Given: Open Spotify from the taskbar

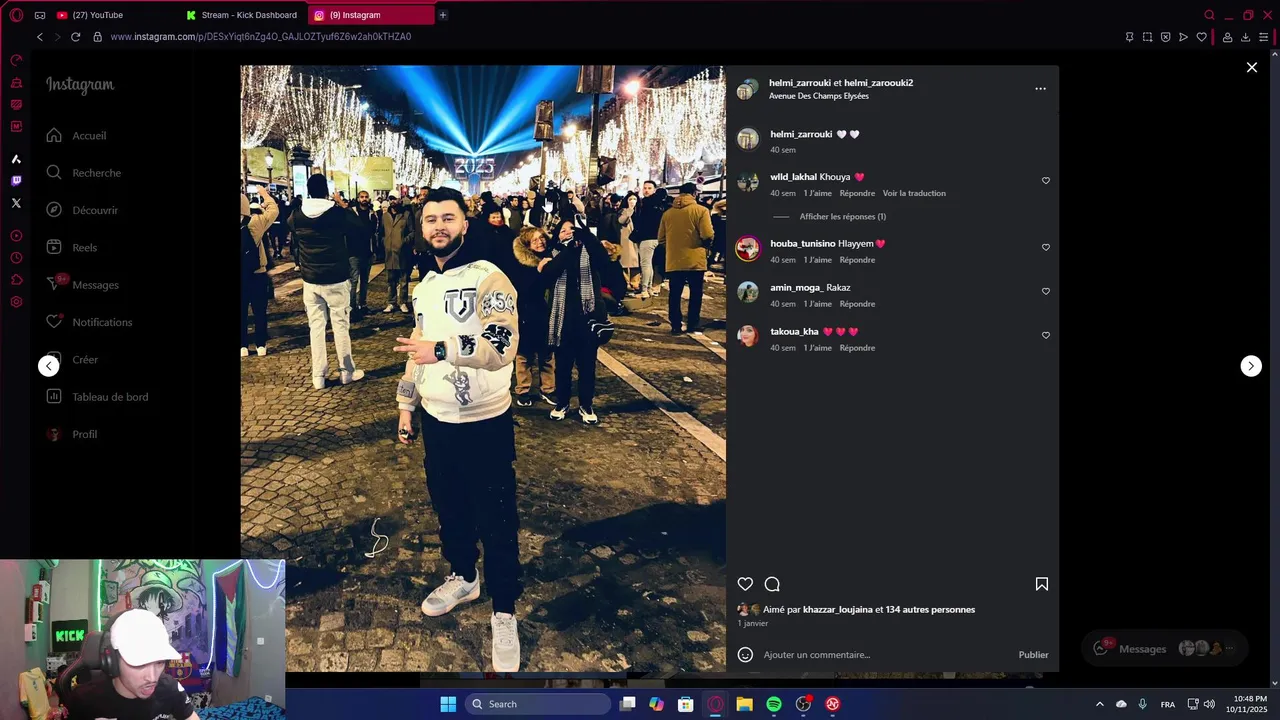Looking at the screenshot, I should (x=774, y=704).
